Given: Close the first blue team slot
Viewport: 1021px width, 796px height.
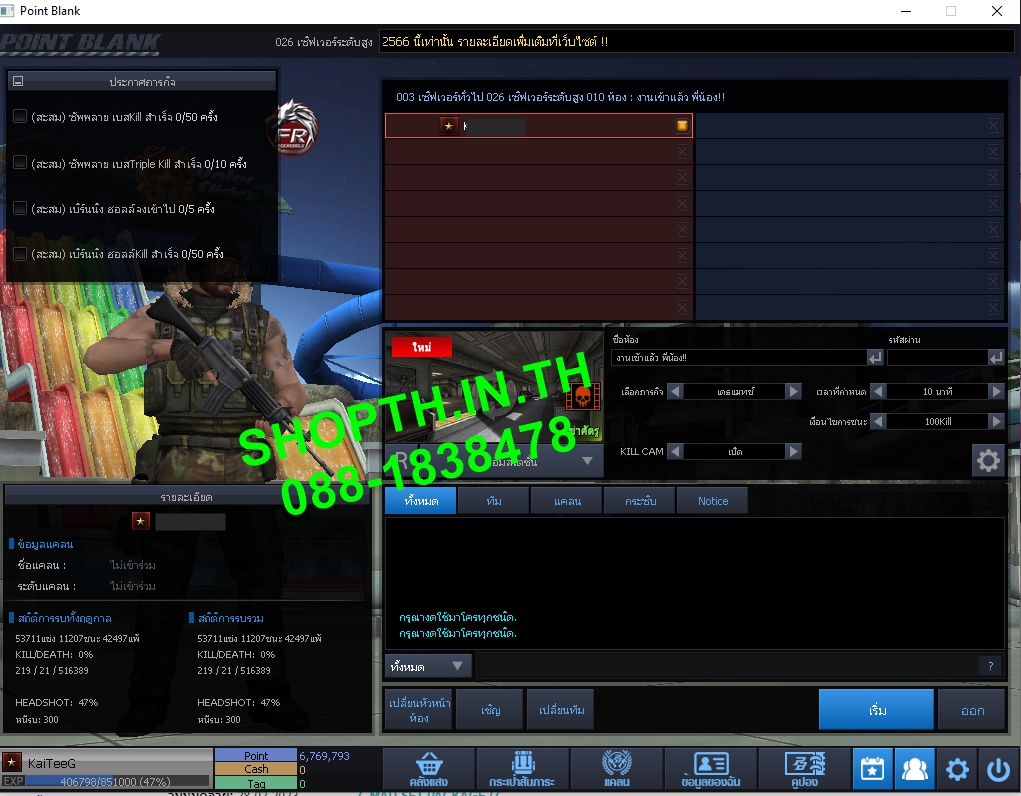Looking at the screenshot, I should 993,126.
